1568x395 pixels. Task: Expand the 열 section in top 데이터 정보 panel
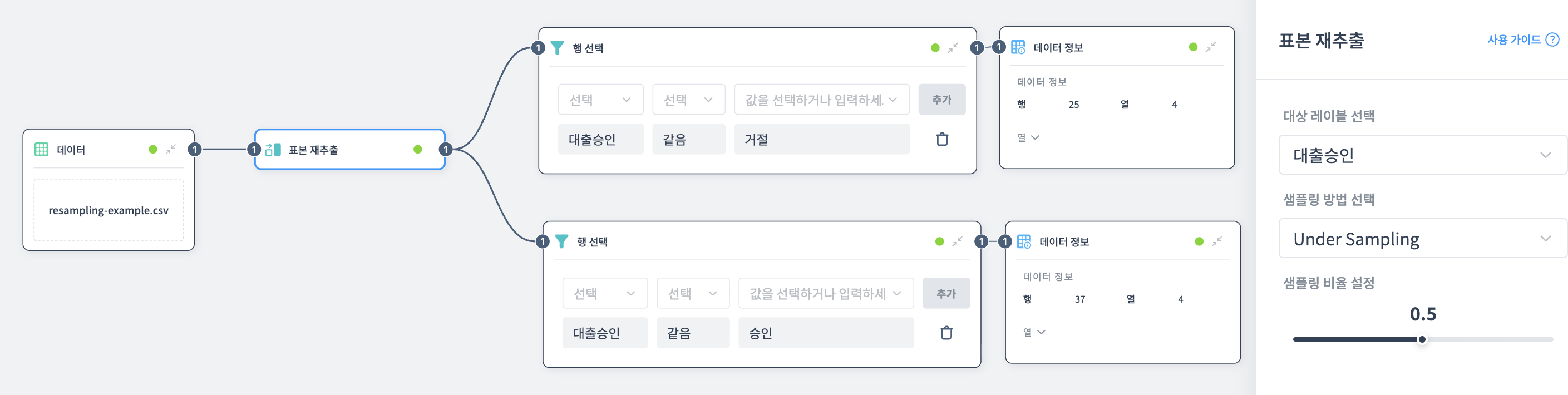[1029, 137]
